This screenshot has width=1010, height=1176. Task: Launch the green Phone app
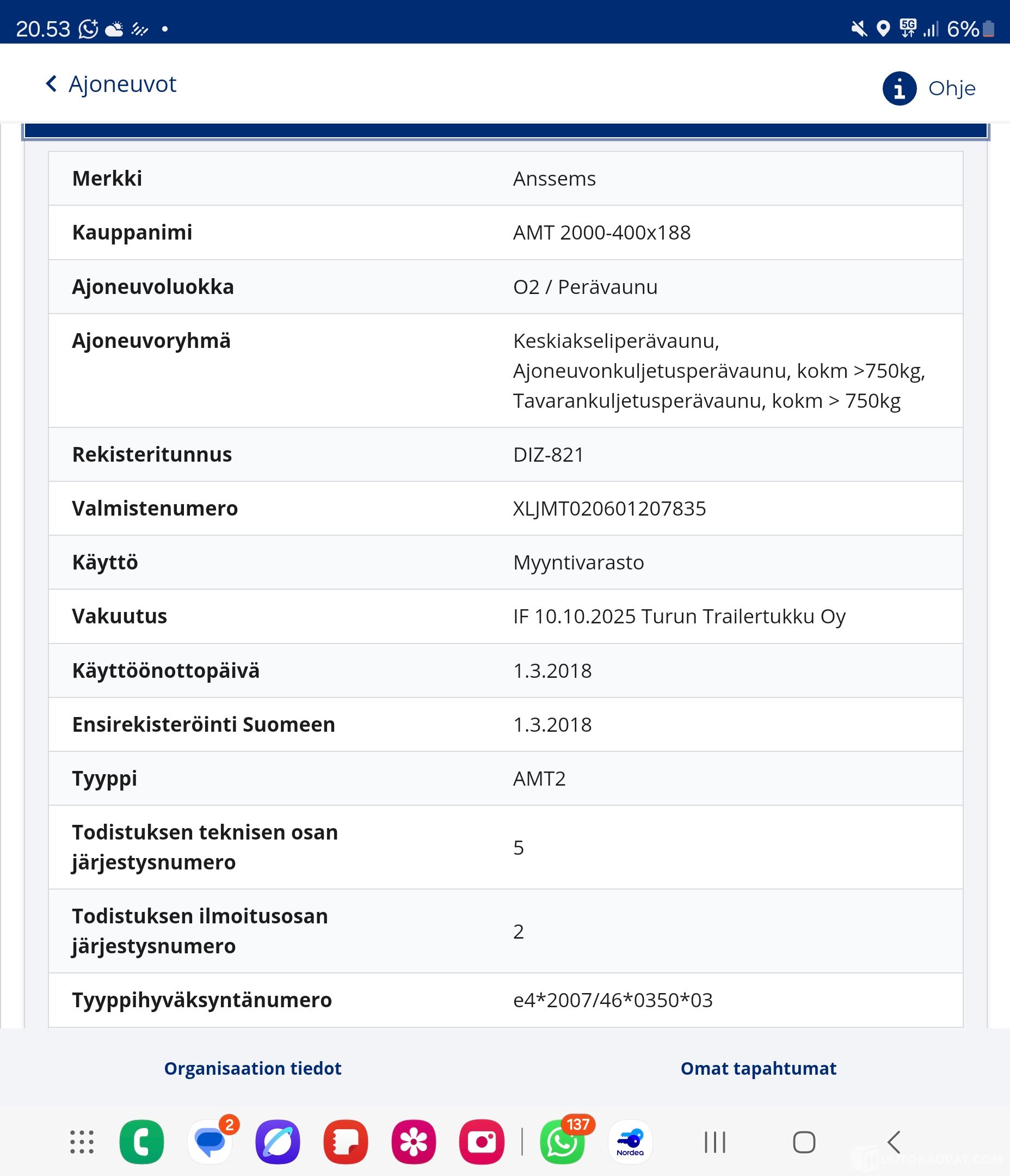142,1141
